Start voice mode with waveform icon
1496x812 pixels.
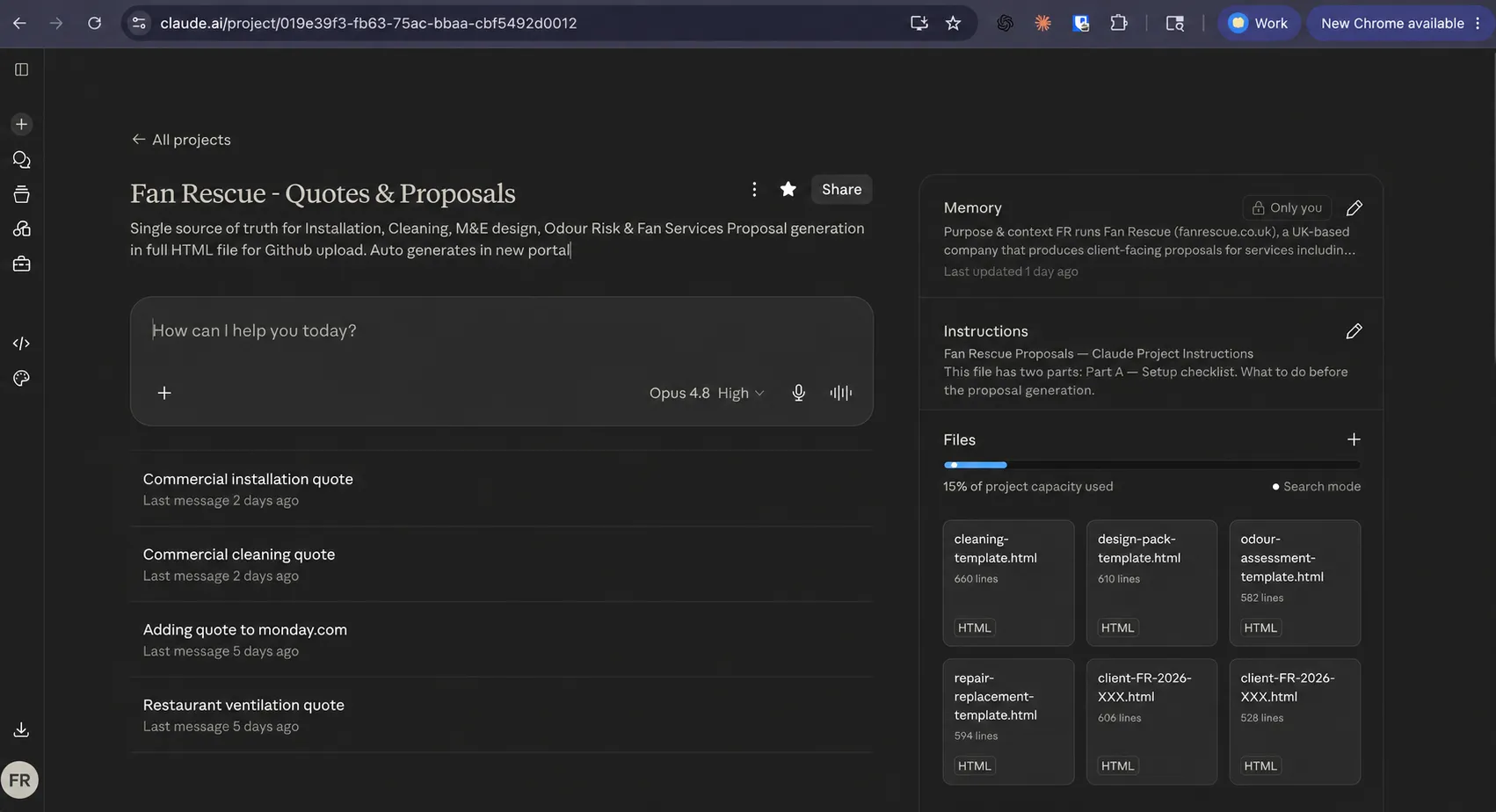pyautogui.click(x=841, y=393)
